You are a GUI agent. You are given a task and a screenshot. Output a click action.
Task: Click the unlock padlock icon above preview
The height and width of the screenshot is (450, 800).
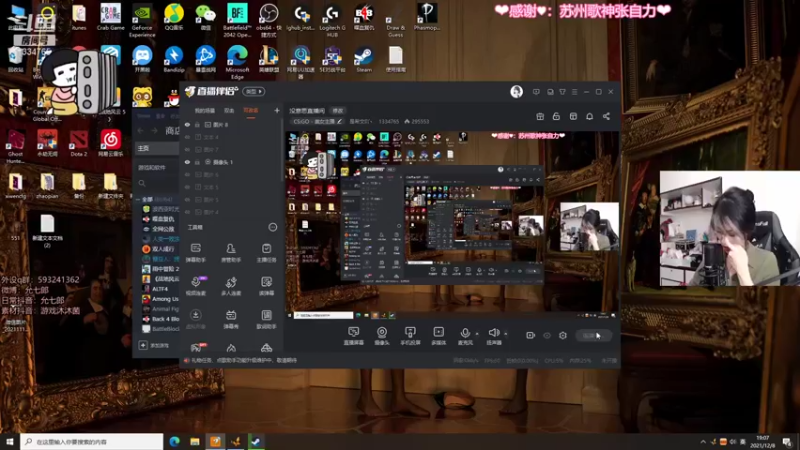point(556,116)
